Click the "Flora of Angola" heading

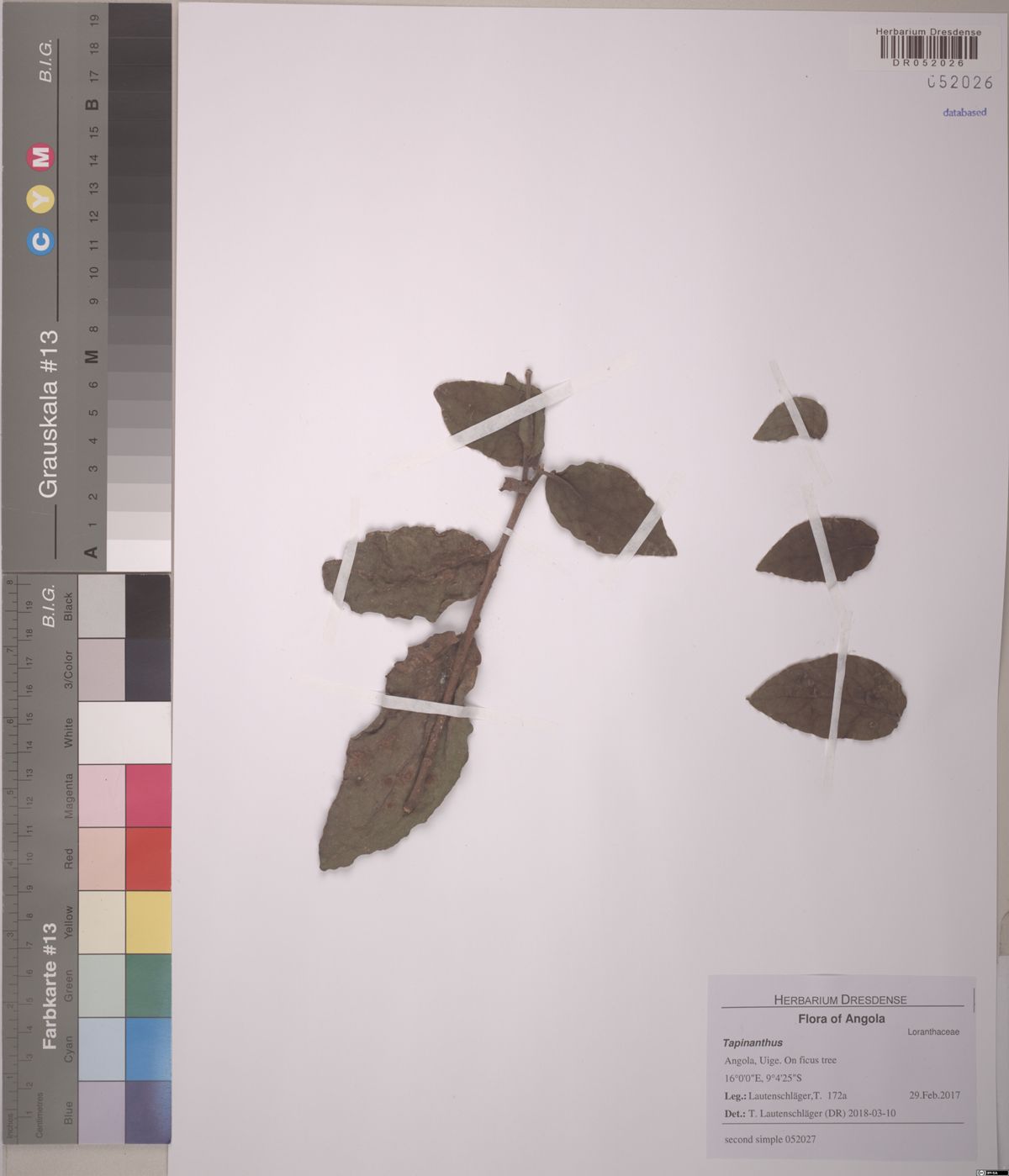click(842, 1018)
